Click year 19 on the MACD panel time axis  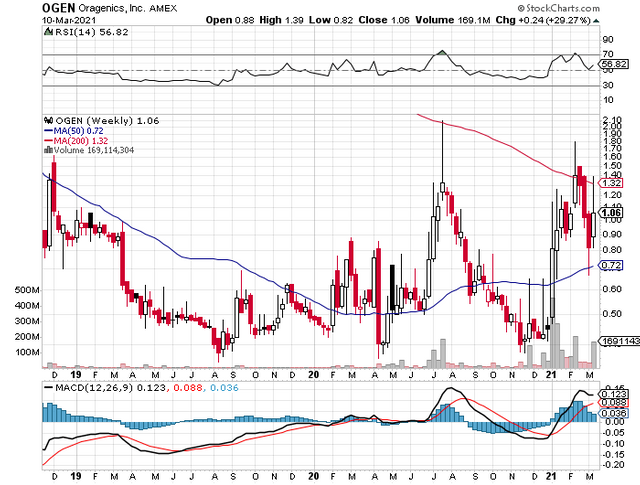[x=76, y=476]
